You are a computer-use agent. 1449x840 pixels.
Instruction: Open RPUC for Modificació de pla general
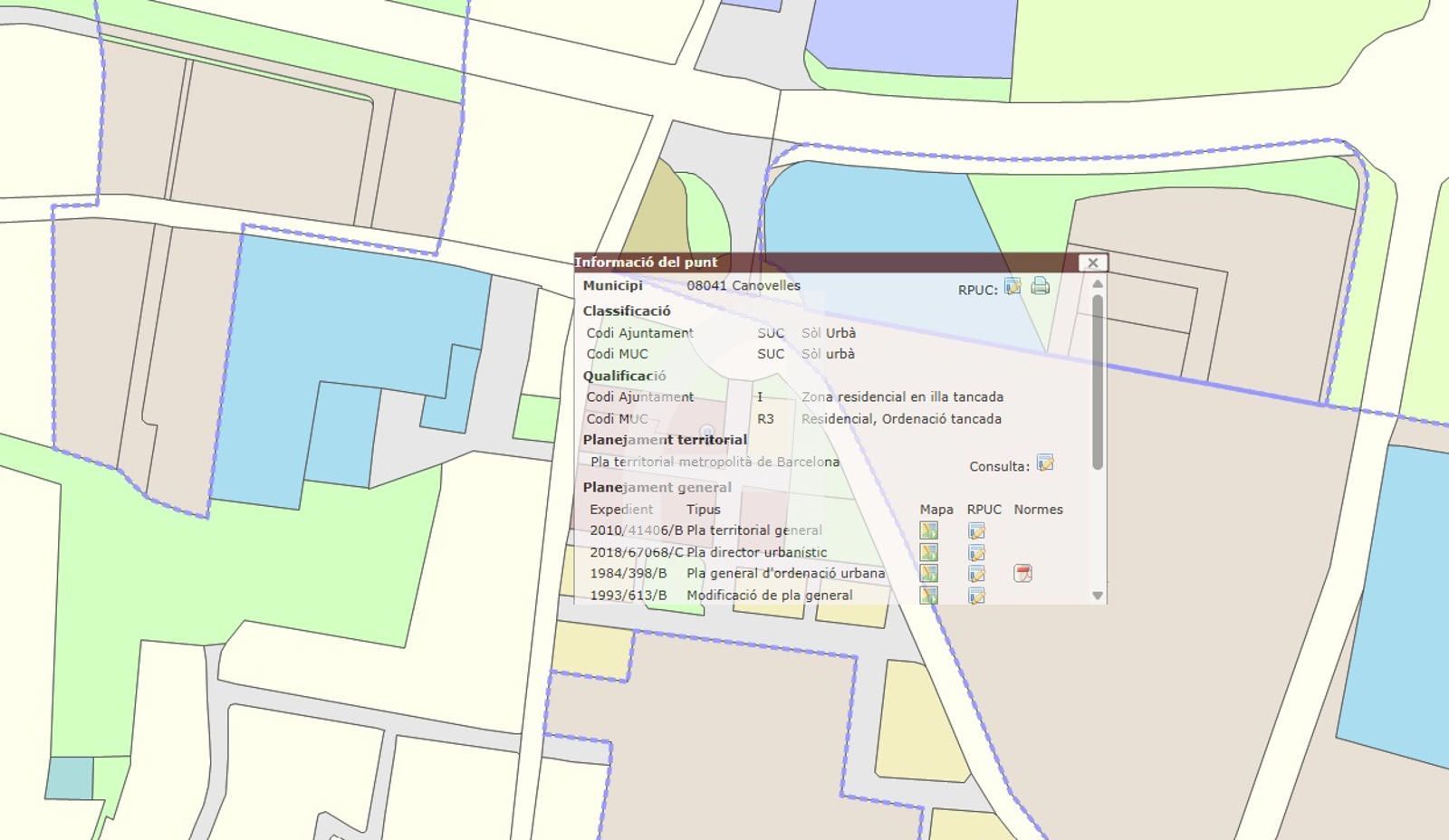coord(976,596)
